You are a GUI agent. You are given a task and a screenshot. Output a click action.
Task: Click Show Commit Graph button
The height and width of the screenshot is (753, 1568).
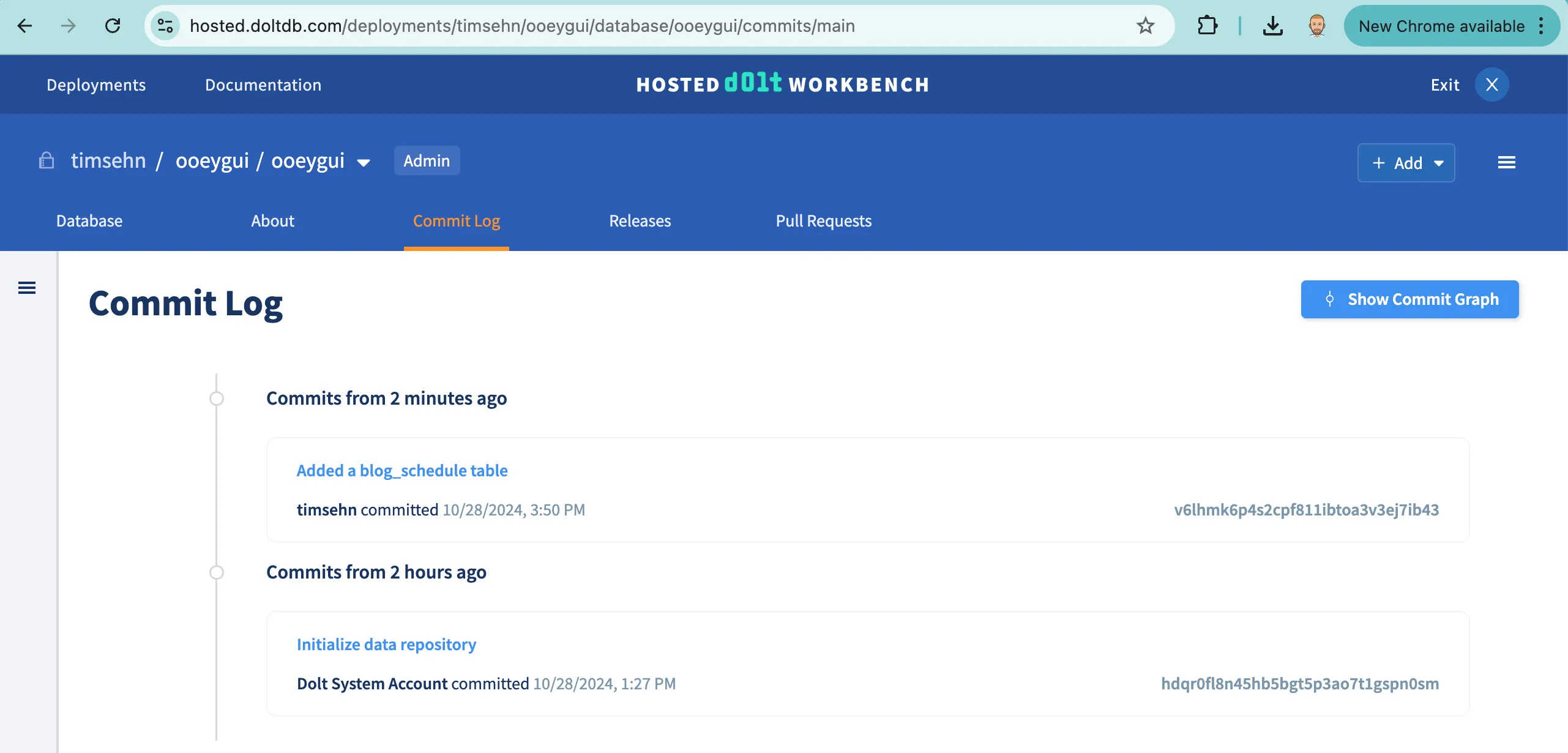pos(1409,299)
